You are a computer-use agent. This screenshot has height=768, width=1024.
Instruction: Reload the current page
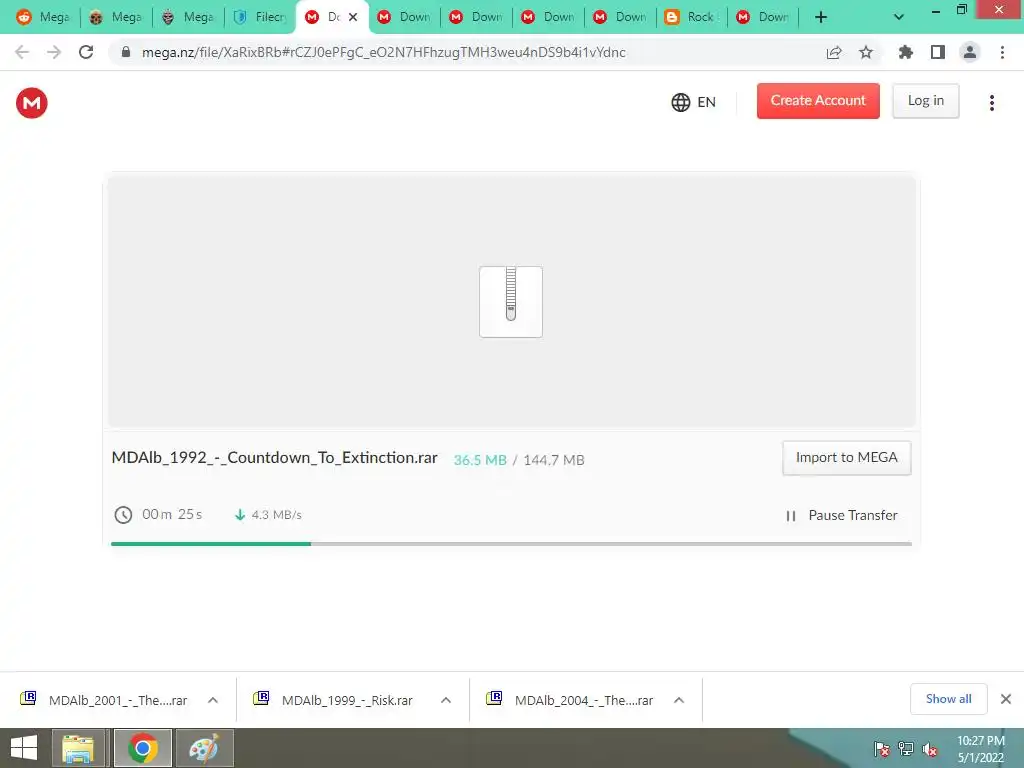coord(86,52)
